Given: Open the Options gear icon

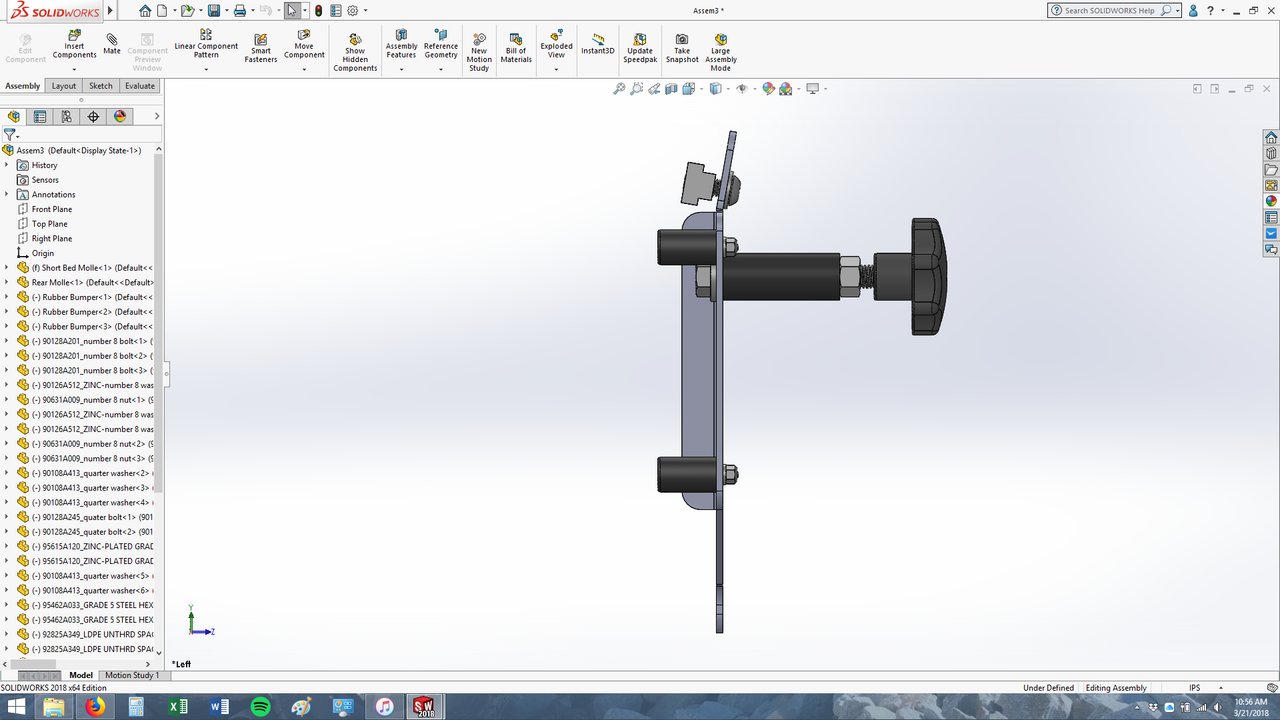Looking at the screenshot, I should tap(353, 11).
